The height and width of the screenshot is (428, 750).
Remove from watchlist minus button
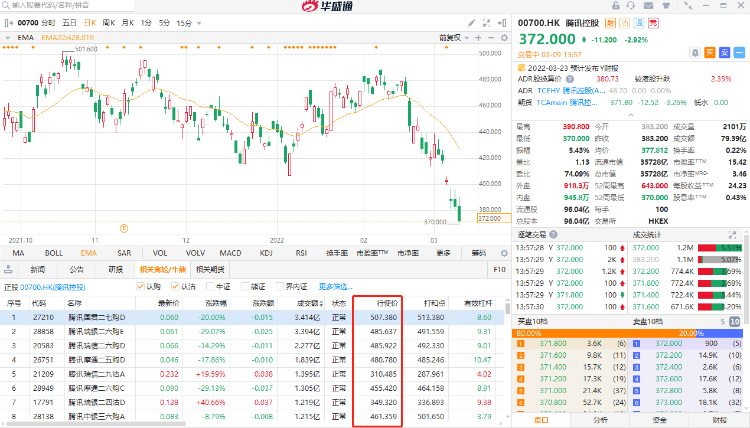(739, 53)
